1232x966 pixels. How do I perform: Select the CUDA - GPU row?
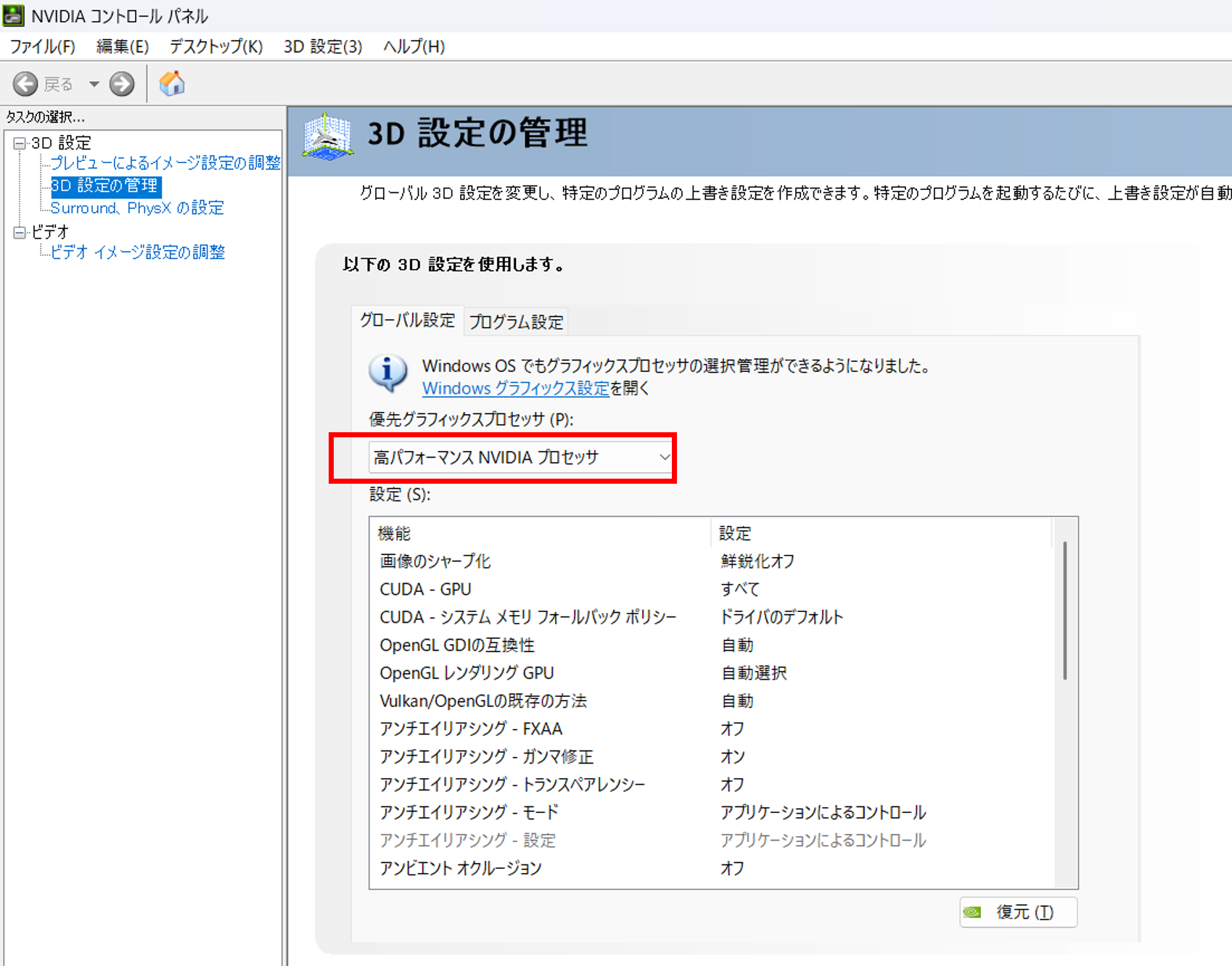point(711,589)
